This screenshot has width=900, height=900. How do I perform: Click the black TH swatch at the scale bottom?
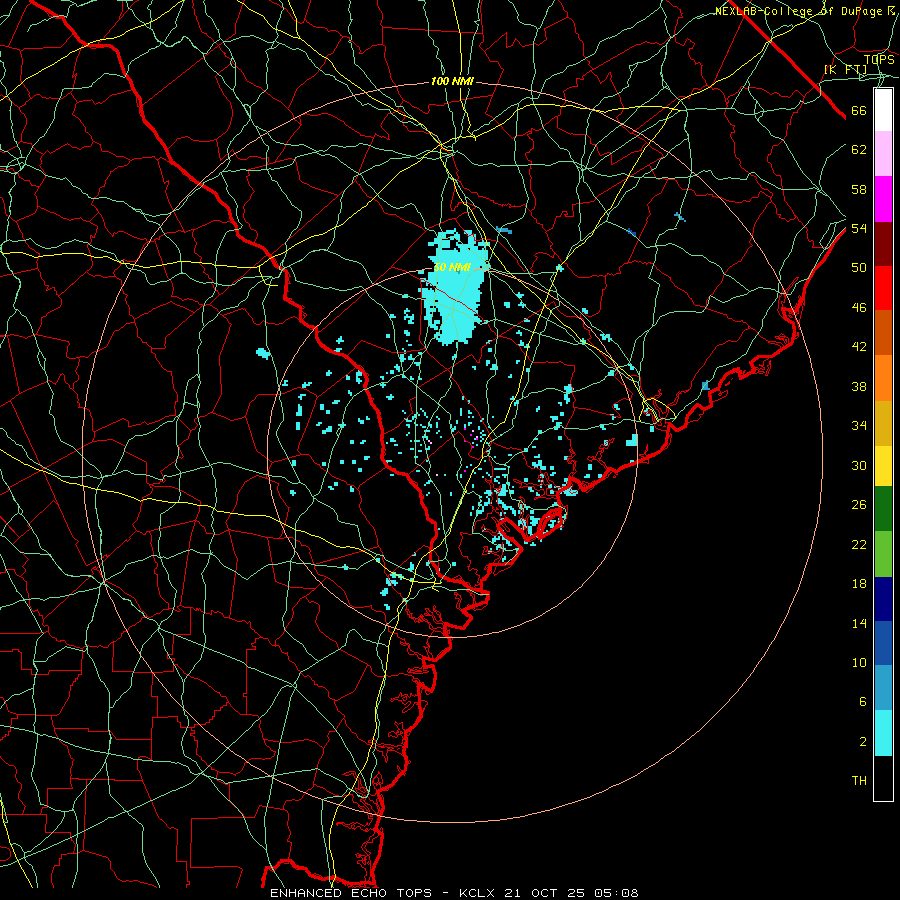tap(883, 778)
